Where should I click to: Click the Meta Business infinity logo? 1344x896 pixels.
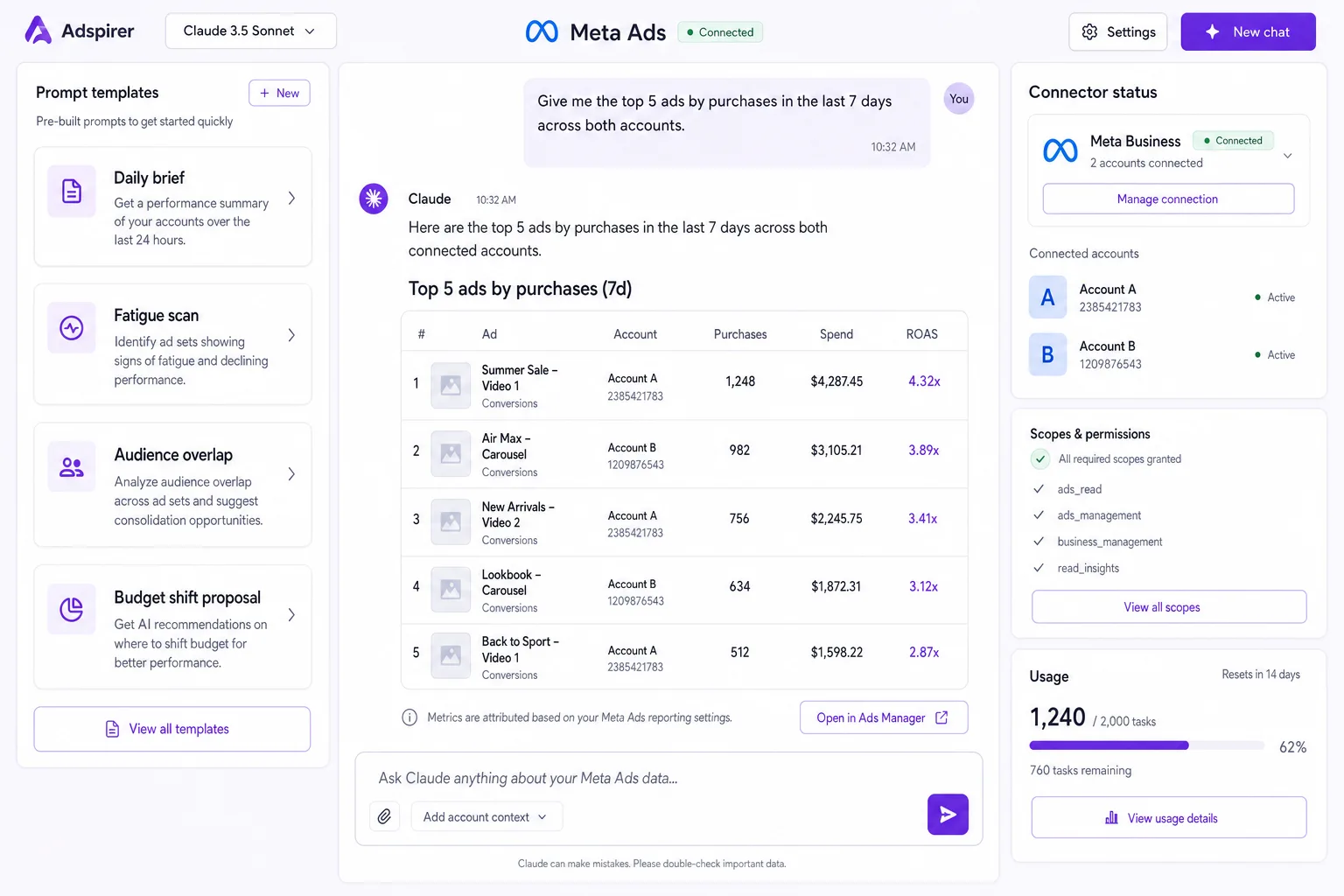click(1060, 150)
